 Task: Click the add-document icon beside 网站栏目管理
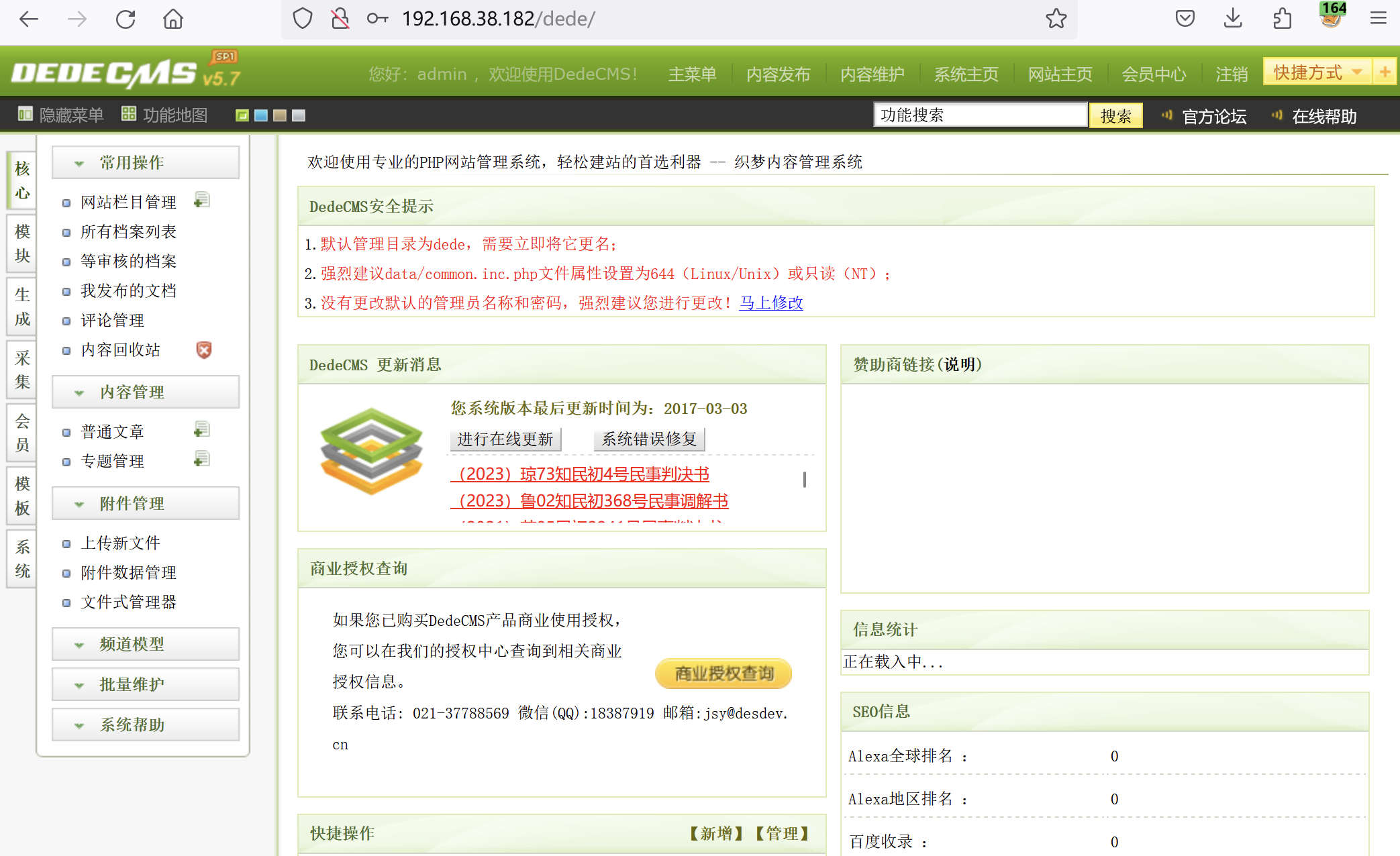tap(203, 200)
